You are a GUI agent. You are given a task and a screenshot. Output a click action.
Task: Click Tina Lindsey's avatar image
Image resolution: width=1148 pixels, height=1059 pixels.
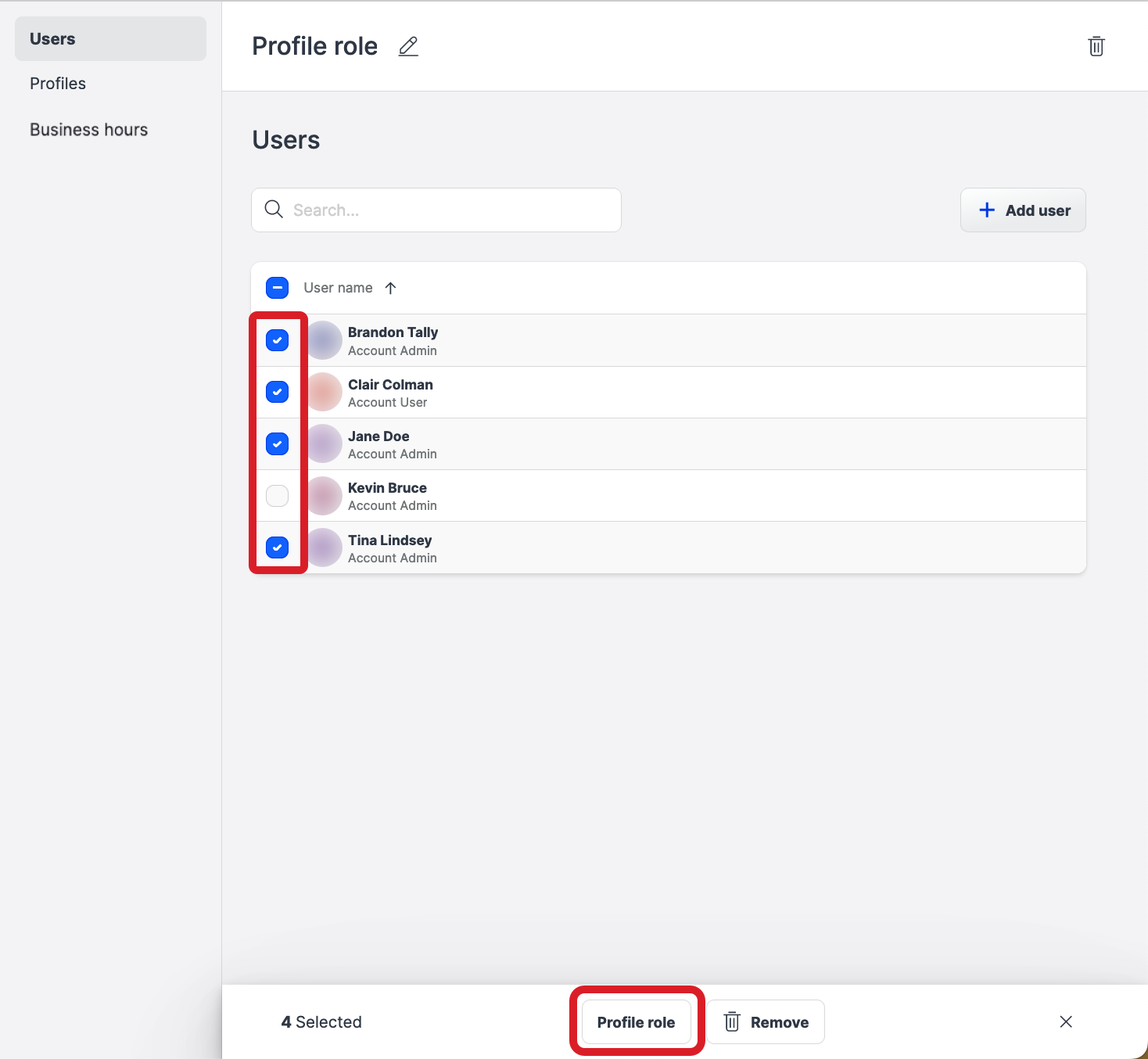click(324, 547)
